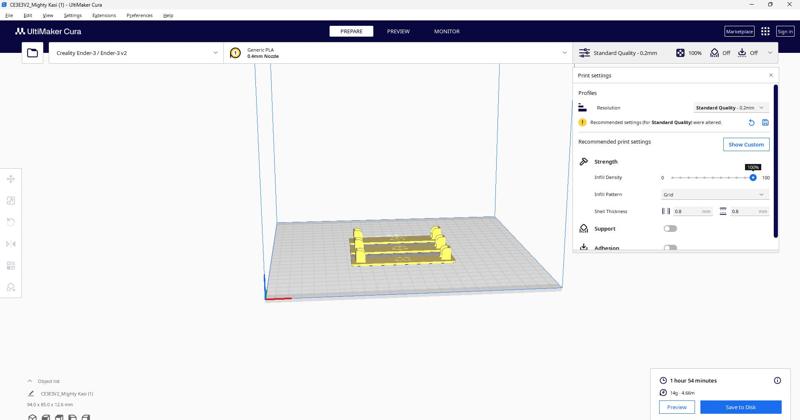Switch to right view cube icon
Viewport: 800px width, 420px height.
[86, 417]
